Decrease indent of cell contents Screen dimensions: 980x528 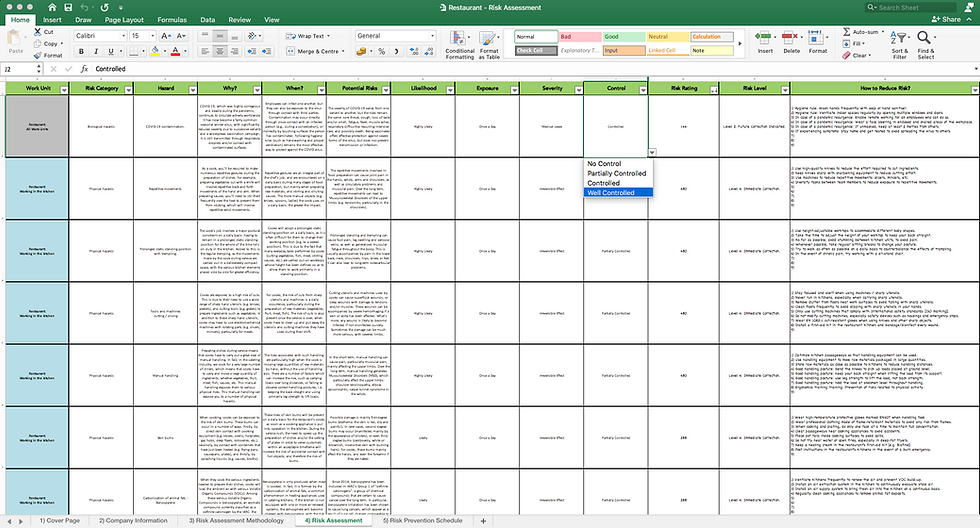pos(252,51)
